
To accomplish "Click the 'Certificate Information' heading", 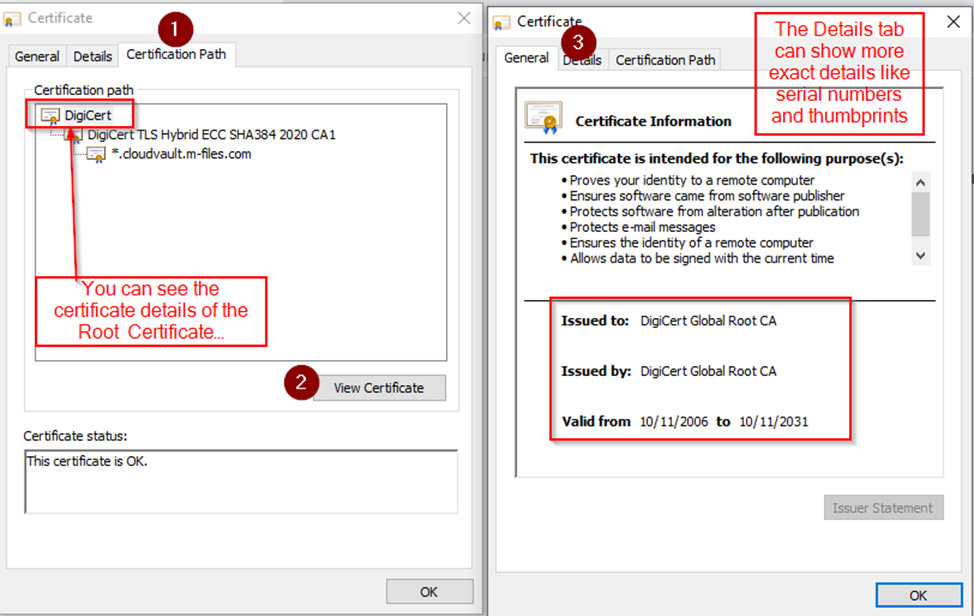I will pyautogui.click(x=653, y=121).
